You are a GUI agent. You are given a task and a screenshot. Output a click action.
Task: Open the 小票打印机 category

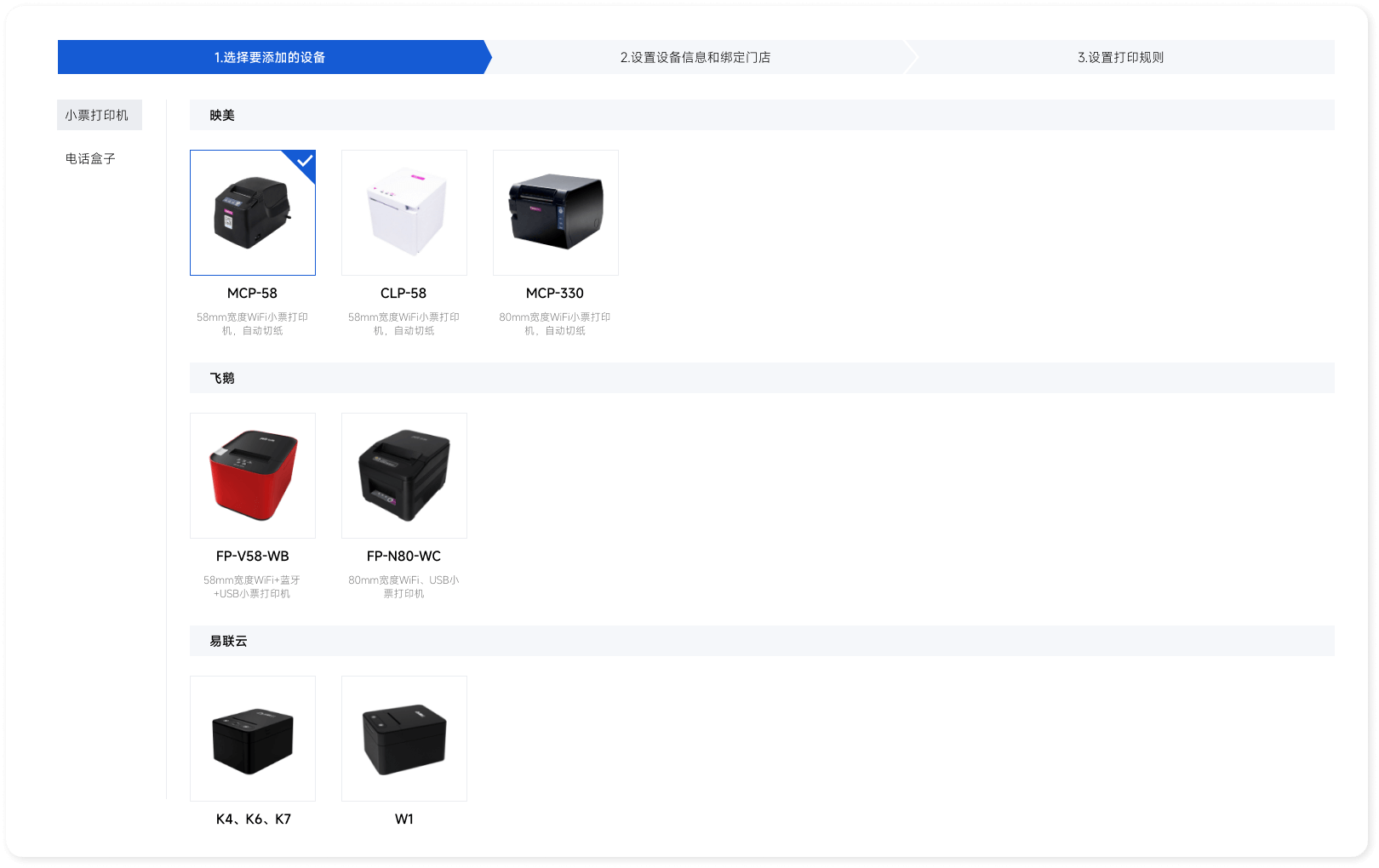97,115
